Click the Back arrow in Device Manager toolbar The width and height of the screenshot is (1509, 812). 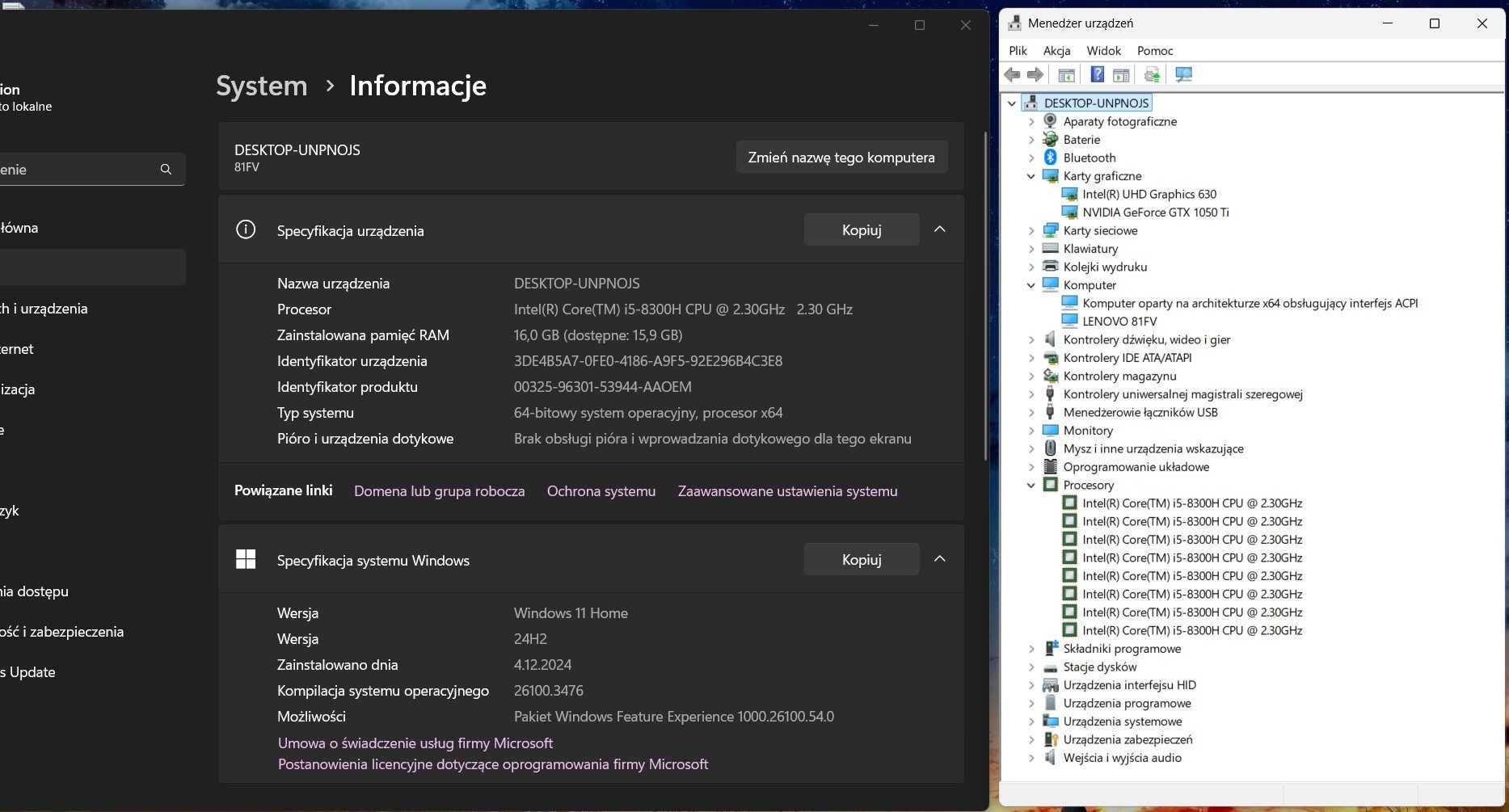(1012, 75)
